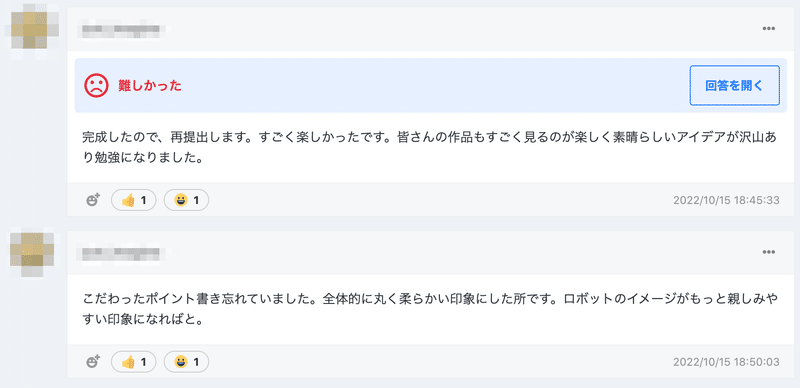This screenshot has width=800, height=388.
Task: Click the avatar of the second commenter
Action: click(x=32, y=255)
